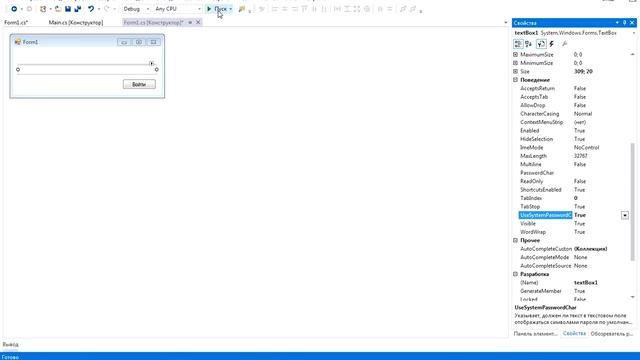The height and width of the screenshot is (360, 640).
Task: Toggle auto-hide pin of Свойства panel
Action: 624,23
